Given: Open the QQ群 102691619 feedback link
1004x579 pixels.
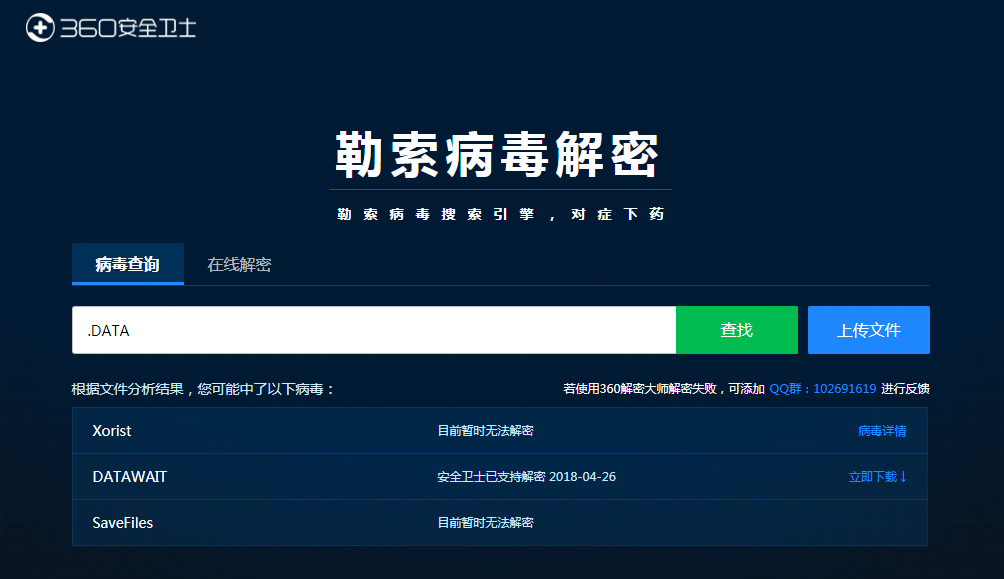Looking at the screenshot, I should tap(822, 389).
